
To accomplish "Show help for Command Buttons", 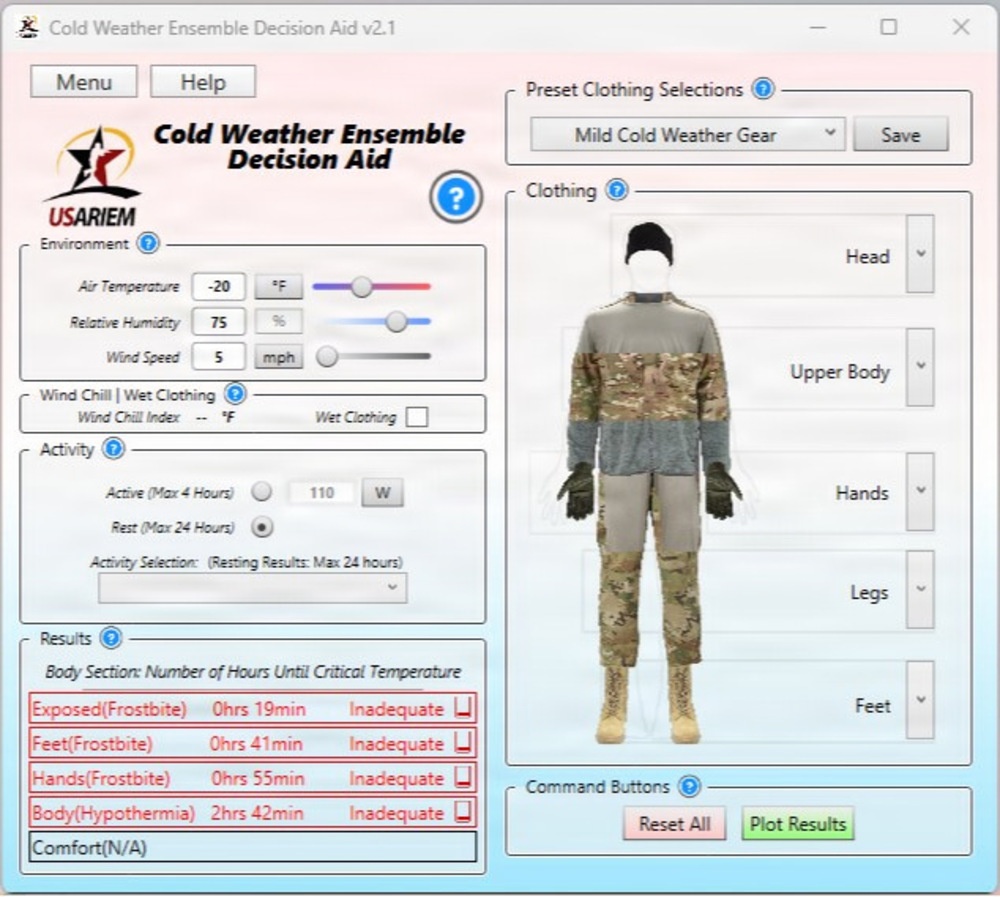I will click(x=689, y=786).
